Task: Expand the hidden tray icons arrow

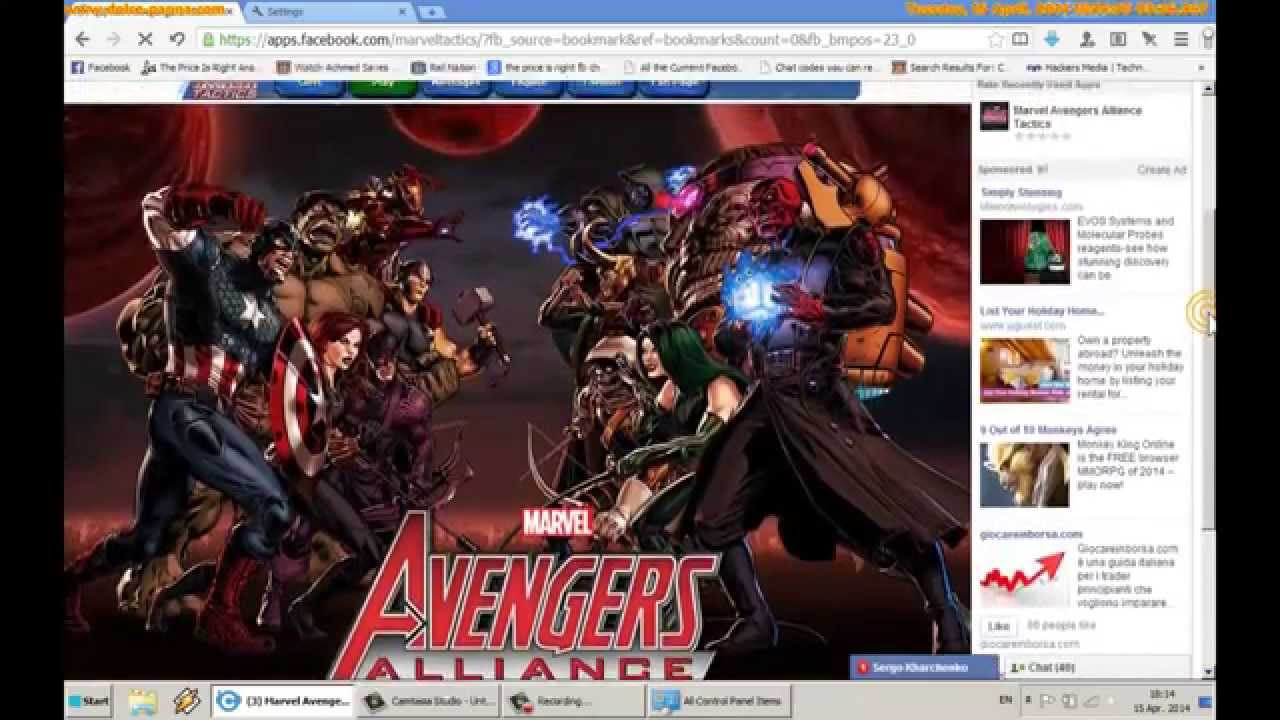Action: click(1029, 700)
